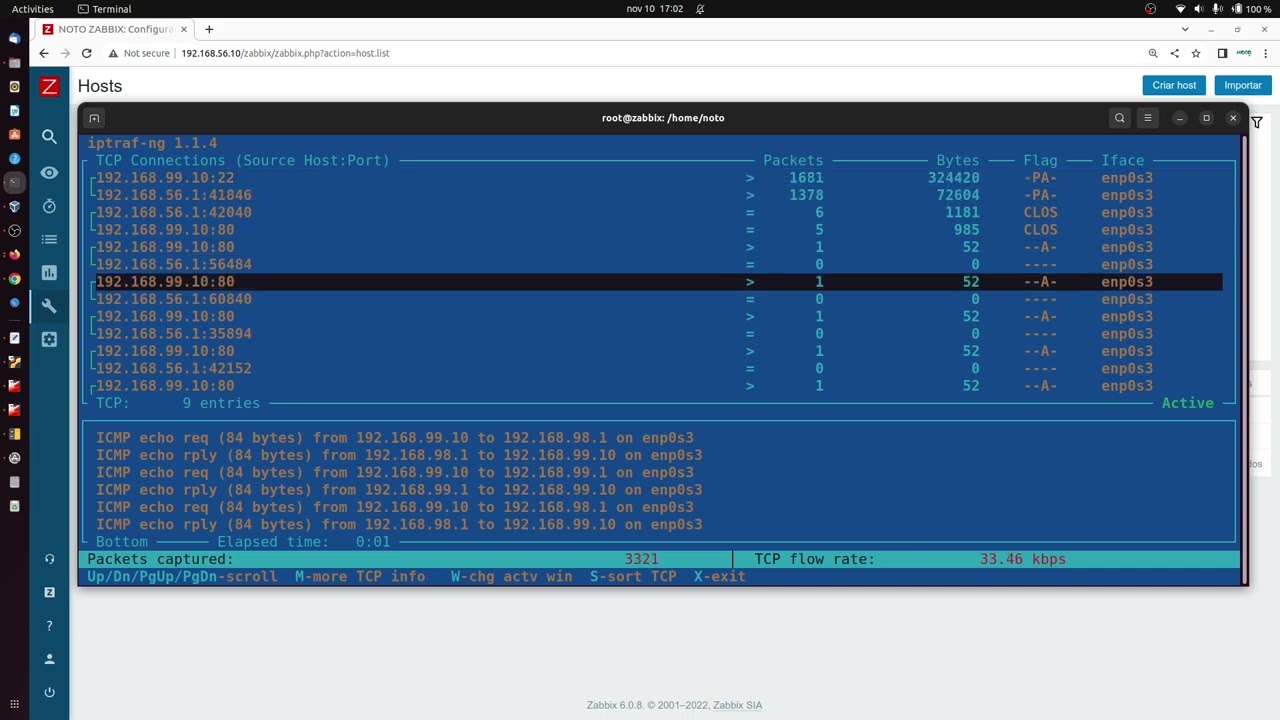Select row 192.168.56.1:60840 in iptraf

[659, 299]
